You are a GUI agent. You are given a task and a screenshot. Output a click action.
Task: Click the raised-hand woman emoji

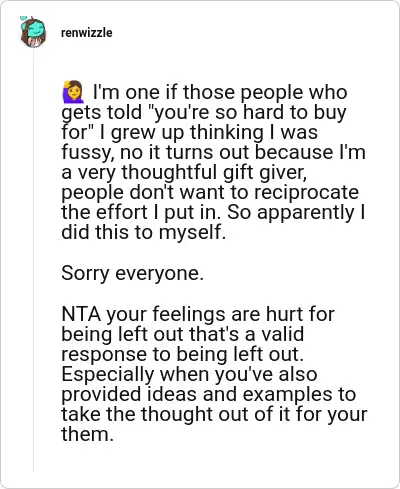73,92
